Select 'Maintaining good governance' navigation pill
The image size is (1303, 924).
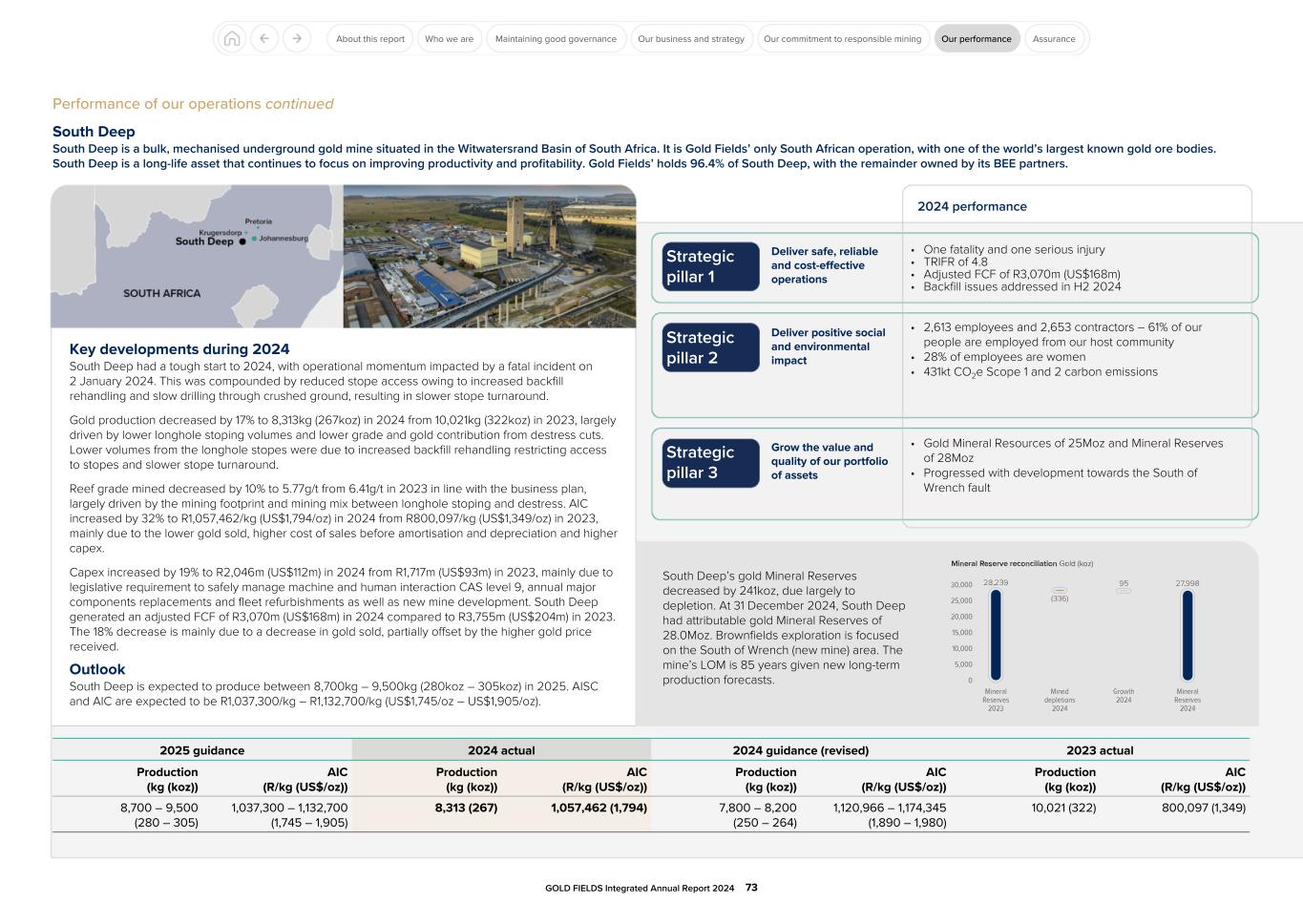click(555, 39)
